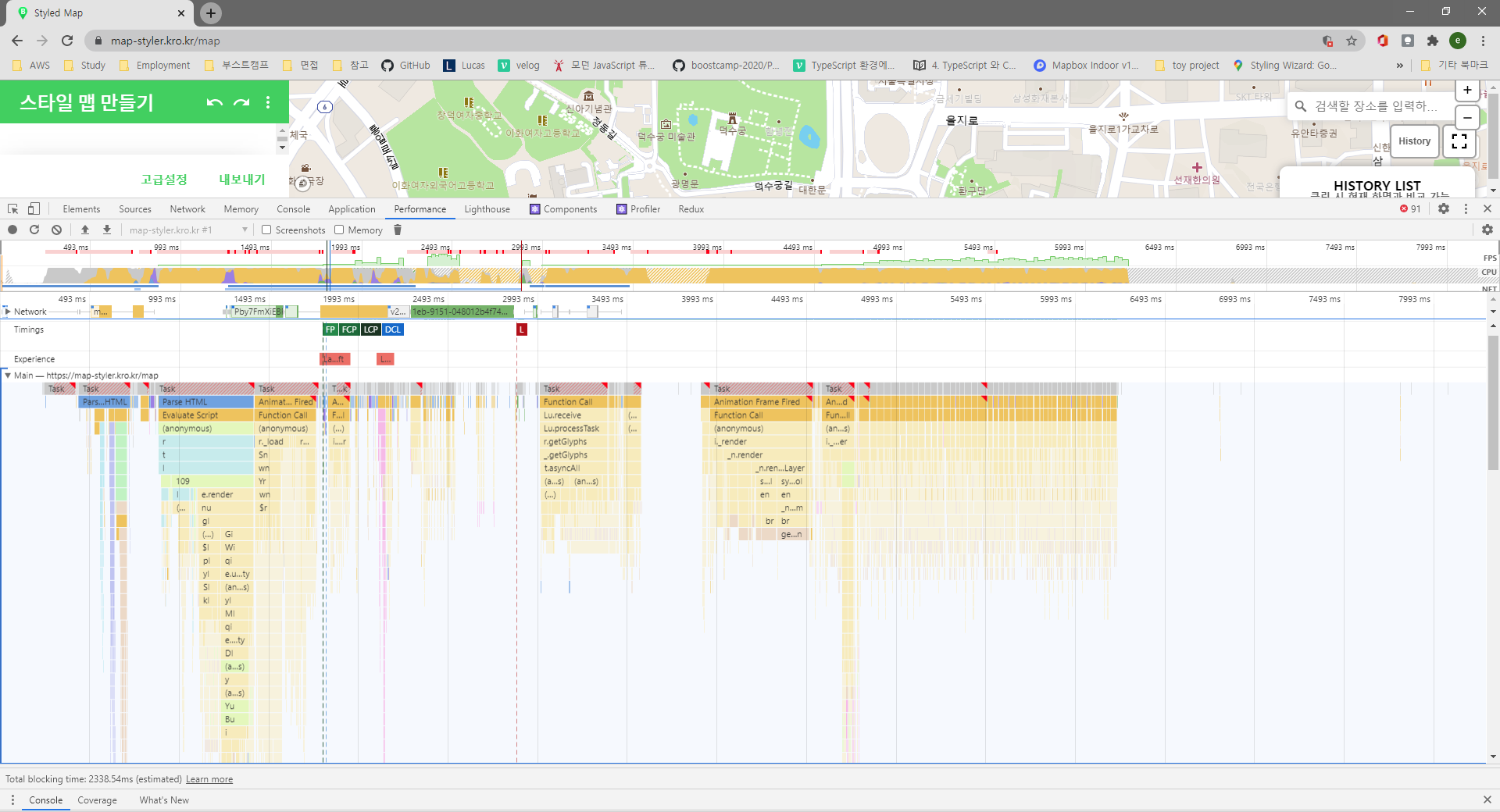
Task: Expand the Network track
Action: point(8,312)
